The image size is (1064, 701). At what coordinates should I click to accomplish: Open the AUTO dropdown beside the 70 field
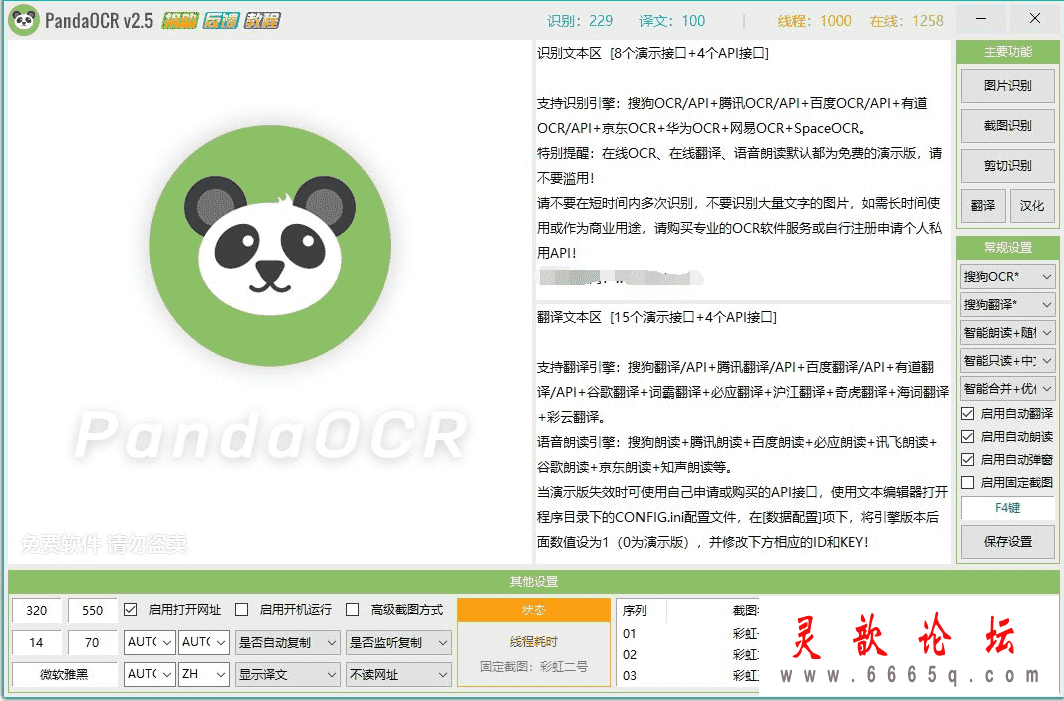[150, 642]
